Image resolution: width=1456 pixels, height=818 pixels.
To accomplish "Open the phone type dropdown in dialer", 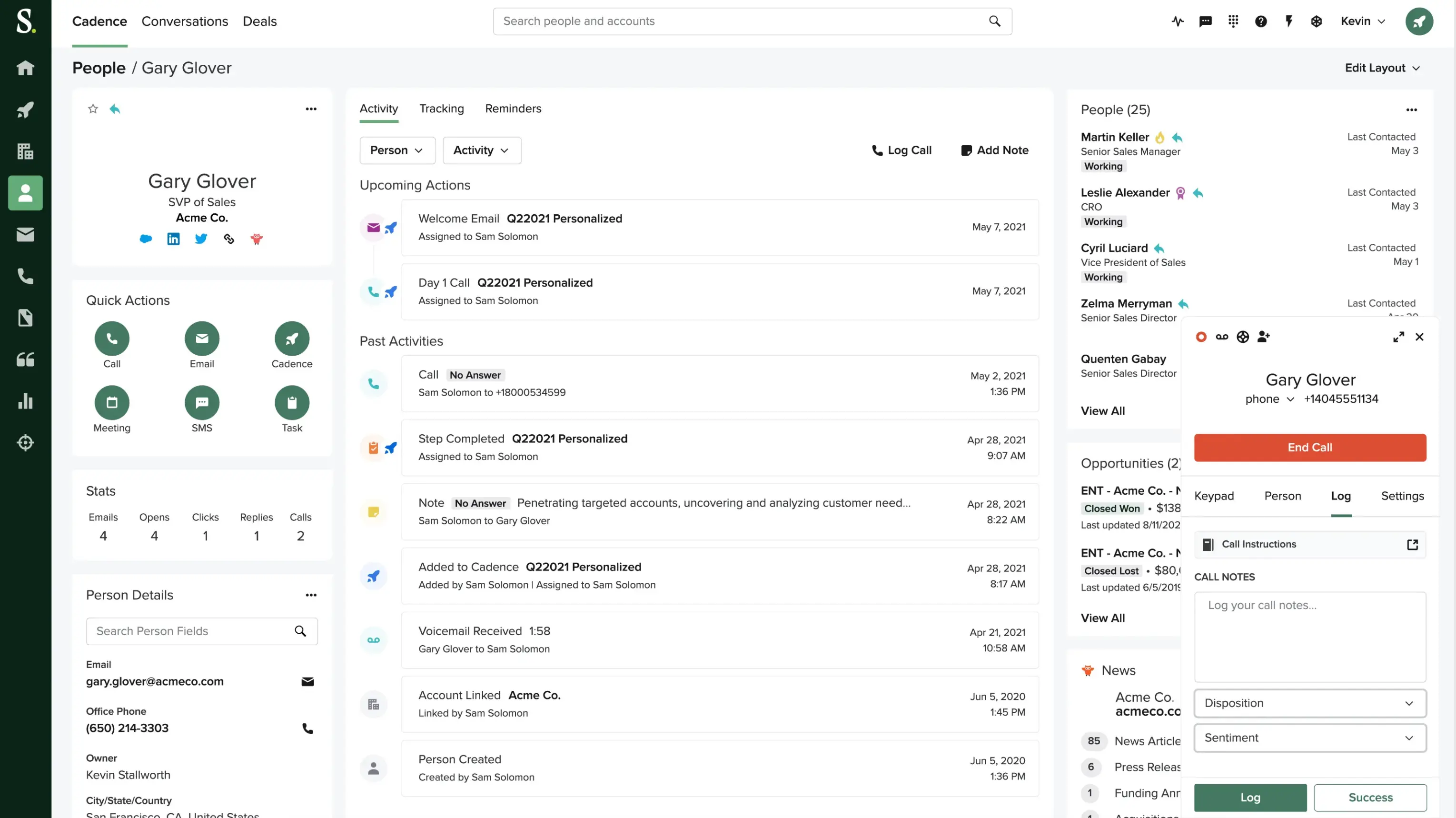I will [1269, 399].
